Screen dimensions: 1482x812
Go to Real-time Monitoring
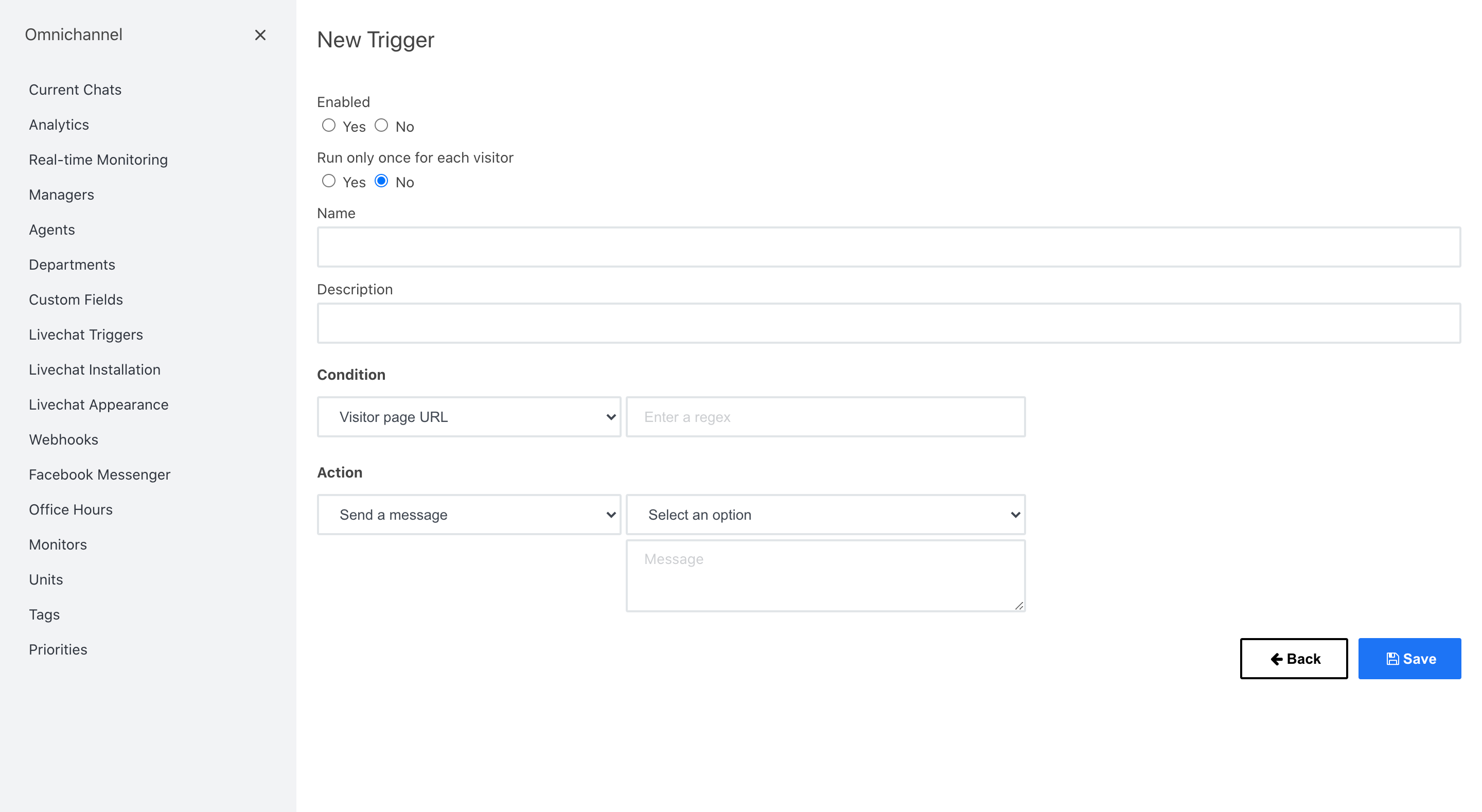pos(98,160)
